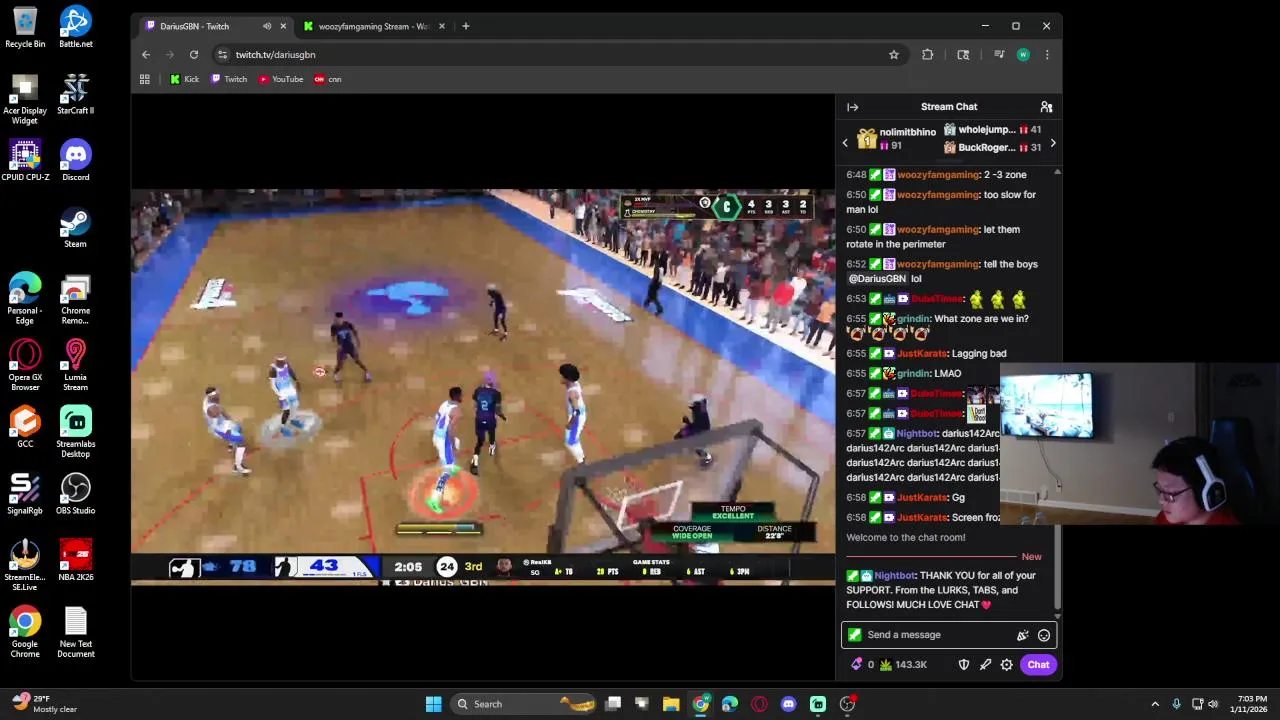
Task: Open the Kick bookmark
Action: (x=185, y=79)
